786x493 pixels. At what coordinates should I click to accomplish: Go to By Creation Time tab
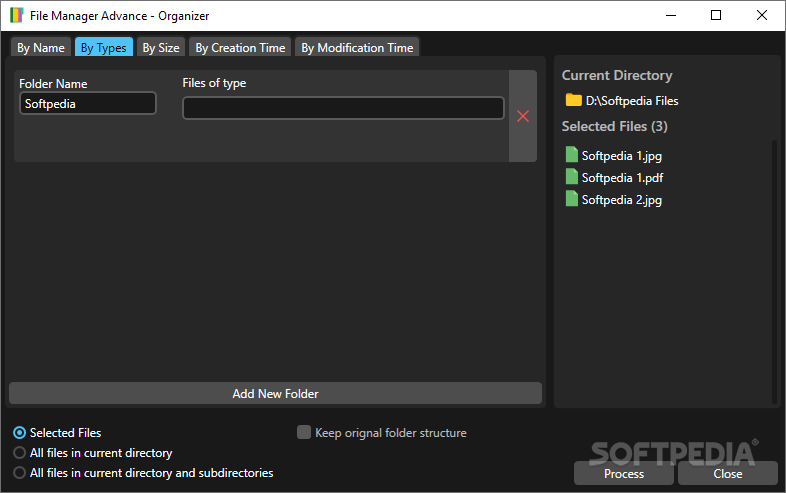240,48
